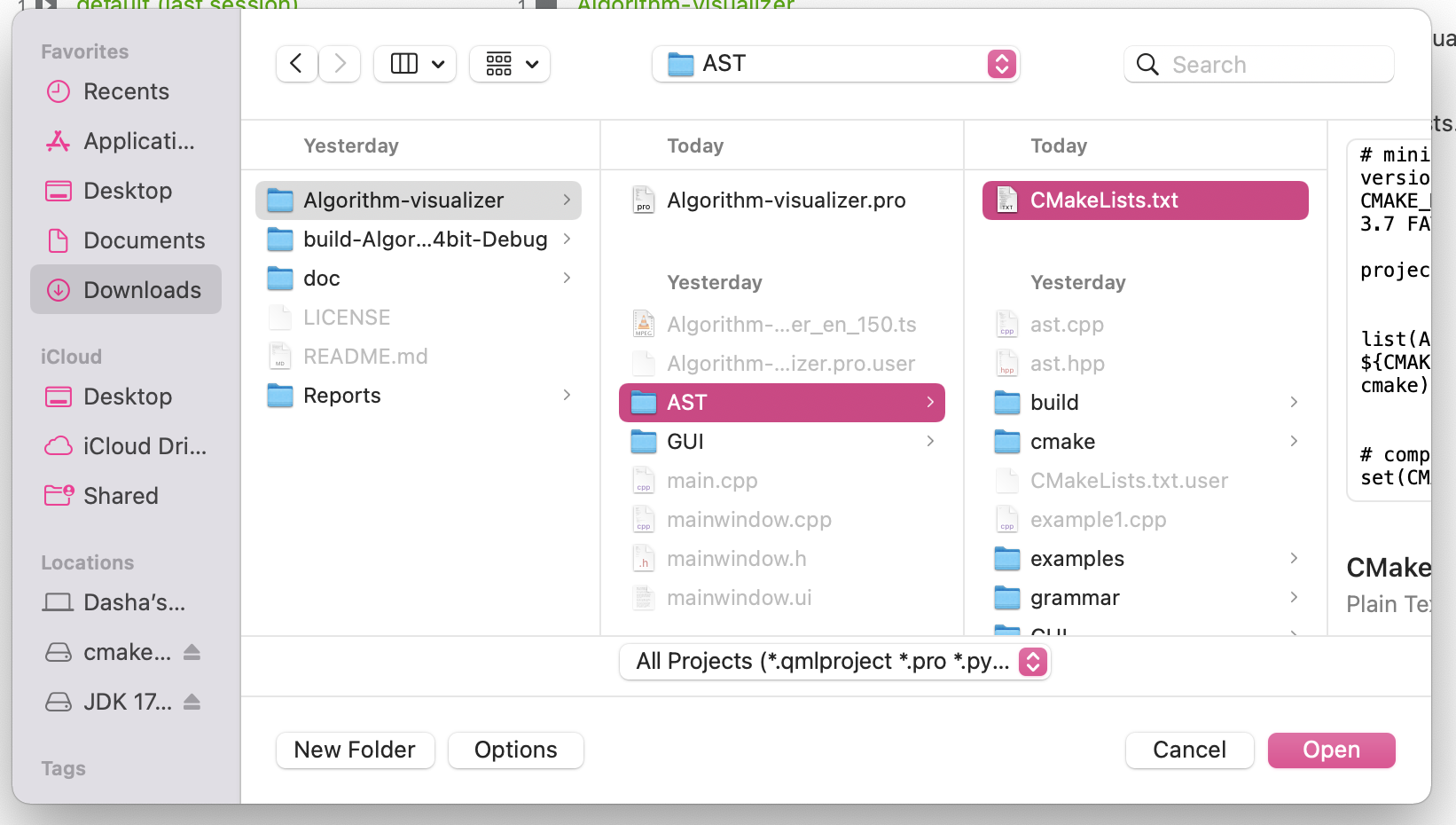The image size is (1456, 825).
Task: Open the All Projects file filter dropdown
Action: coord(1030,662)
